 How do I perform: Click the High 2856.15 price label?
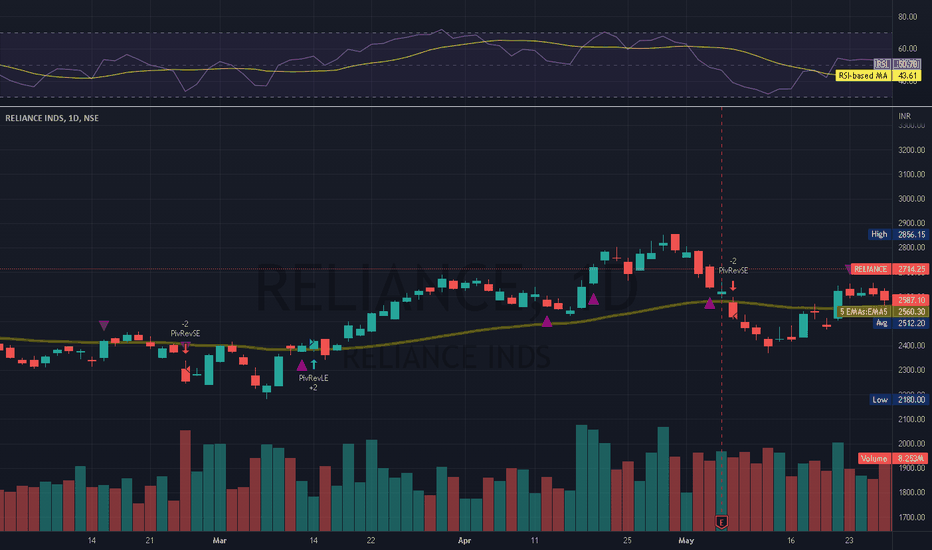[898, 234]
